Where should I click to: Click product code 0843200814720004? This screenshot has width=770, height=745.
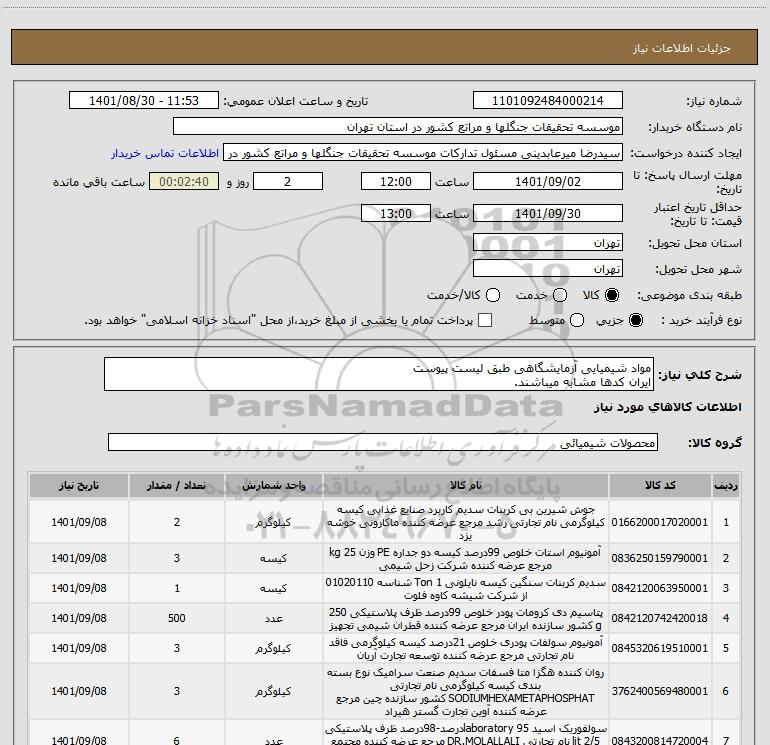[x=660, y=740]
